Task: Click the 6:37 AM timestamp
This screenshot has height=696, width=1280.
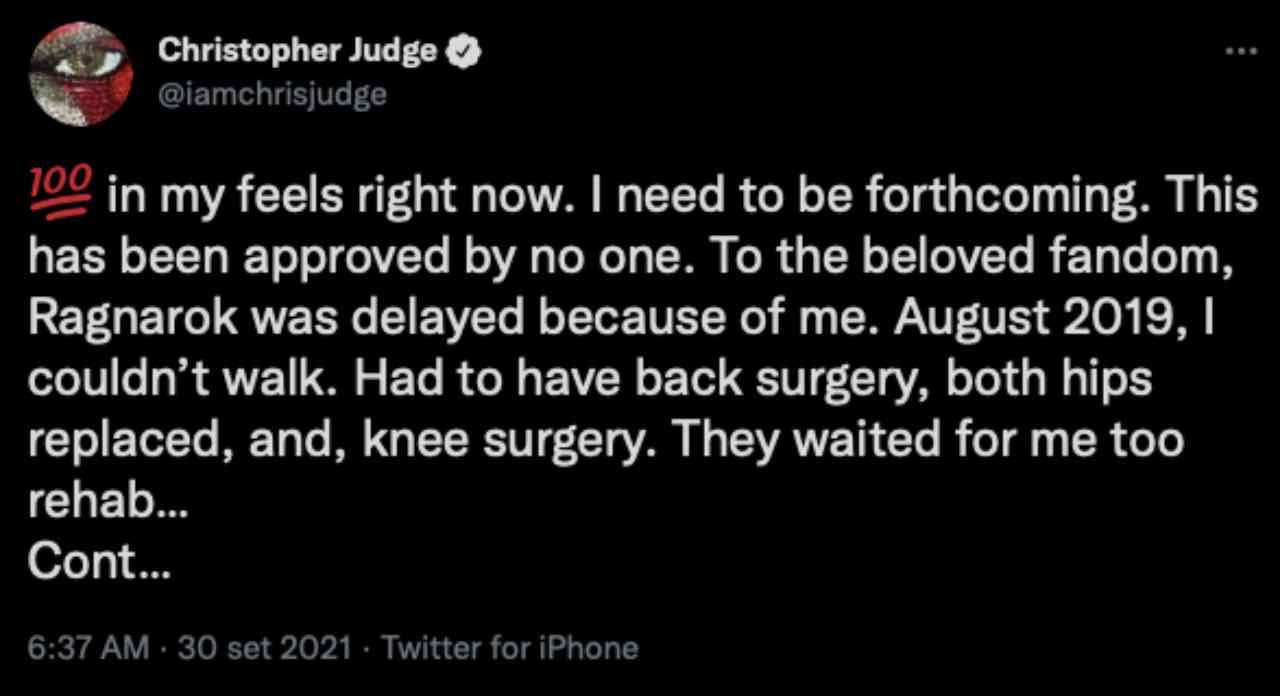Action: click(x=86, y=648)
